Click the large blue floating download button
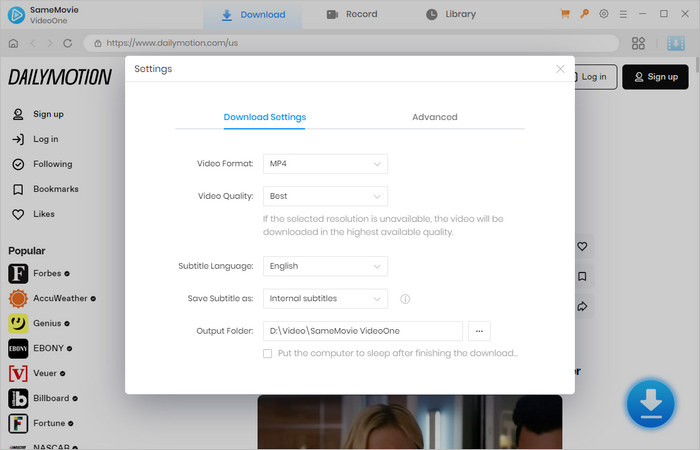Viewport: 700px width, 450px height. pos(651,404)
